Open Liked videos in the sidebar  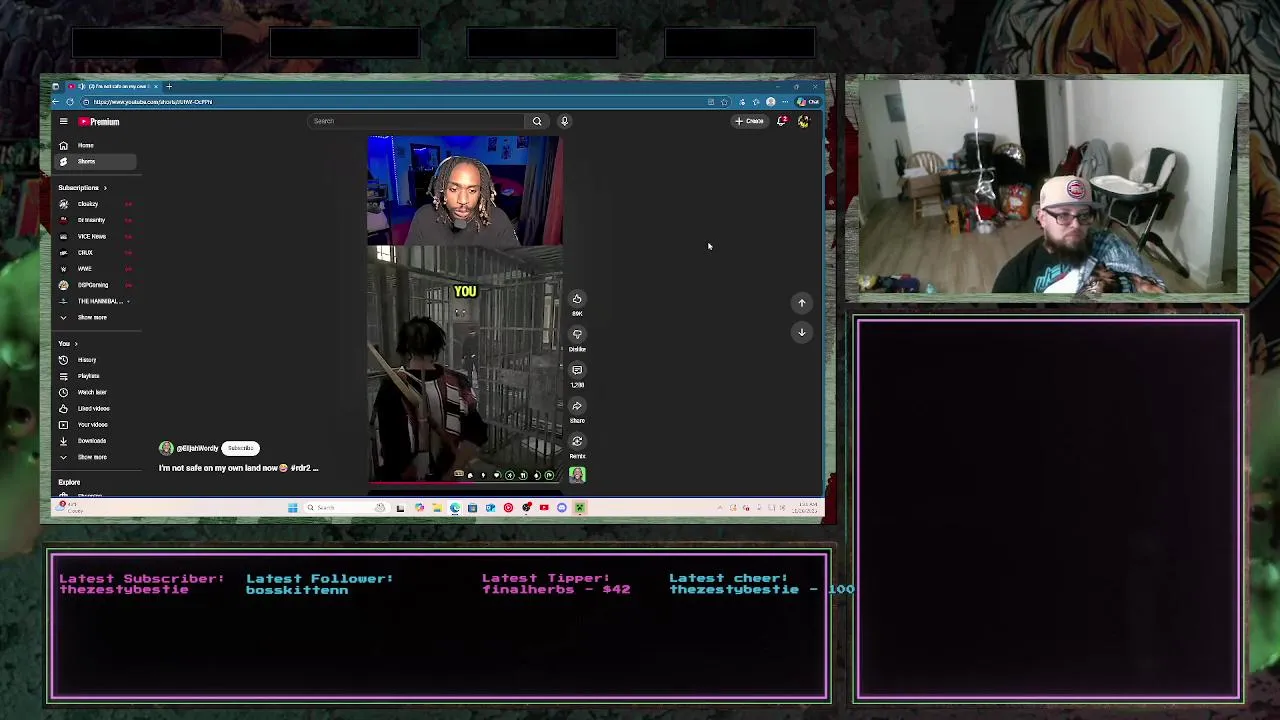(96, 408)
